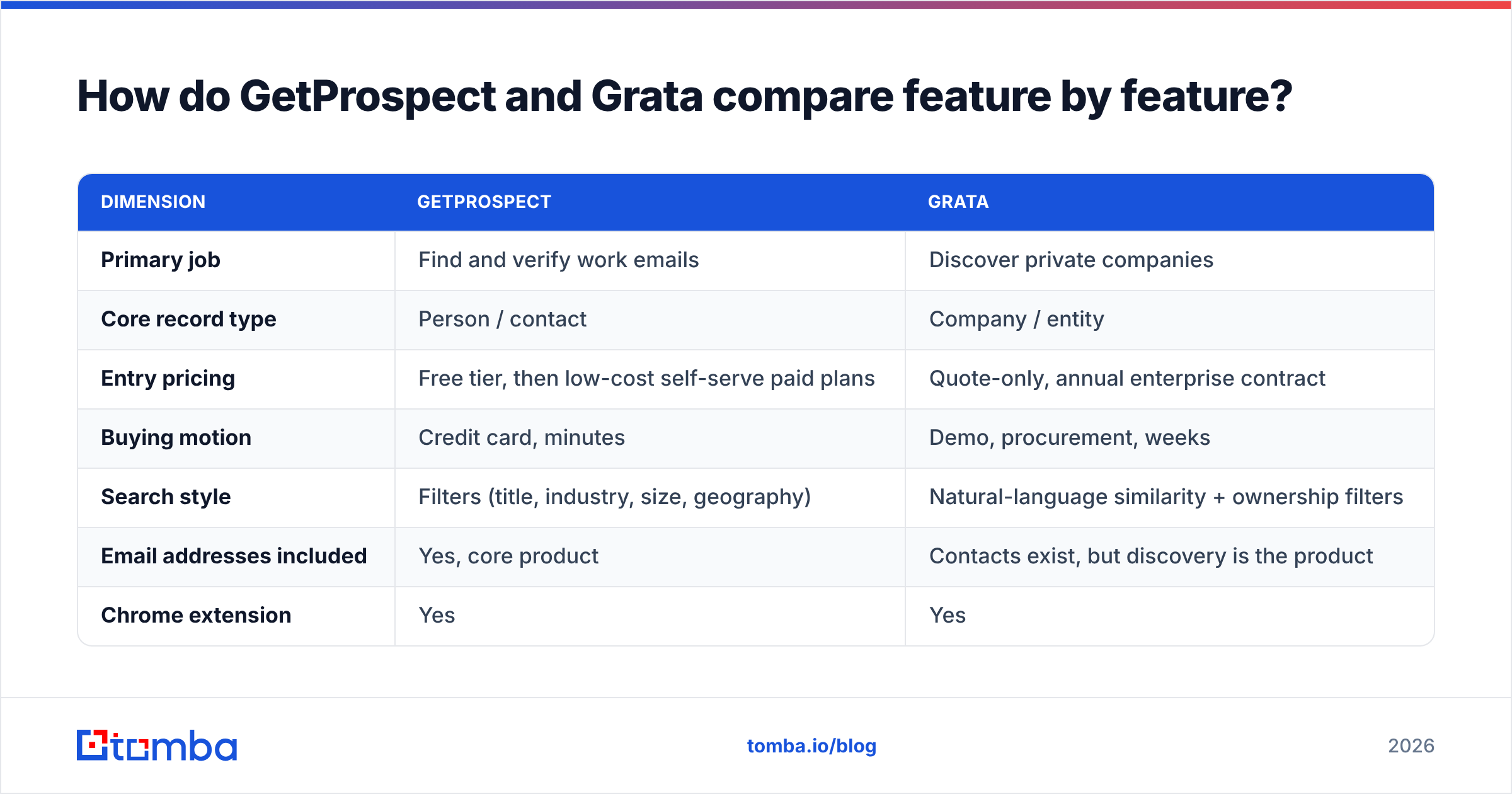Click 'Email addresses included' row label
Viewport: 1512px width, 794px height.
point(234,556)
